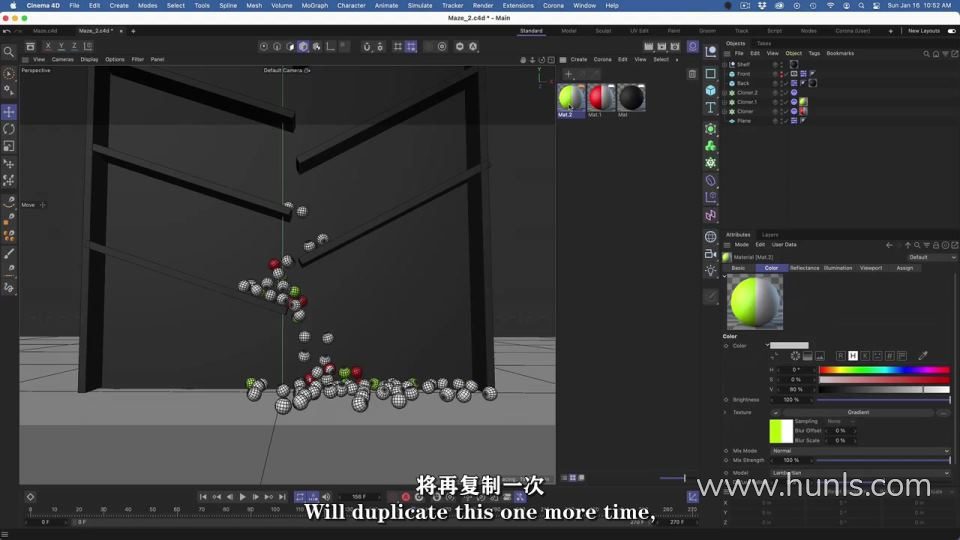Toggle Y axis lock
Image resolution: width=960 pixels, height=540 pixels.
61,47
